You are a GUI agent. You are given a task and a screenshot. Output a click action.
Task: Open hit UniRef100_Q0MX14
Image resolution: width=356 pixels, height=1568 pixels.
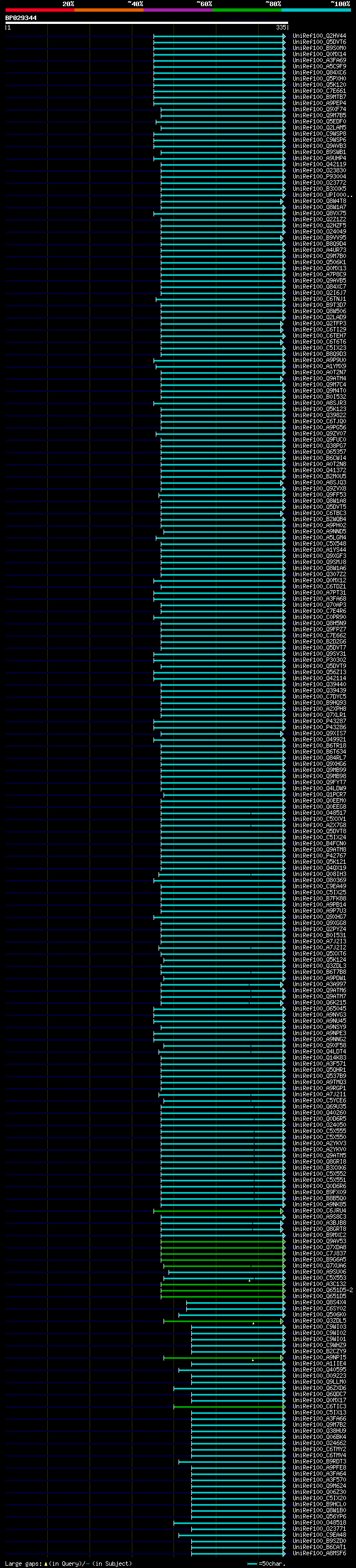(x=319, y=54)
